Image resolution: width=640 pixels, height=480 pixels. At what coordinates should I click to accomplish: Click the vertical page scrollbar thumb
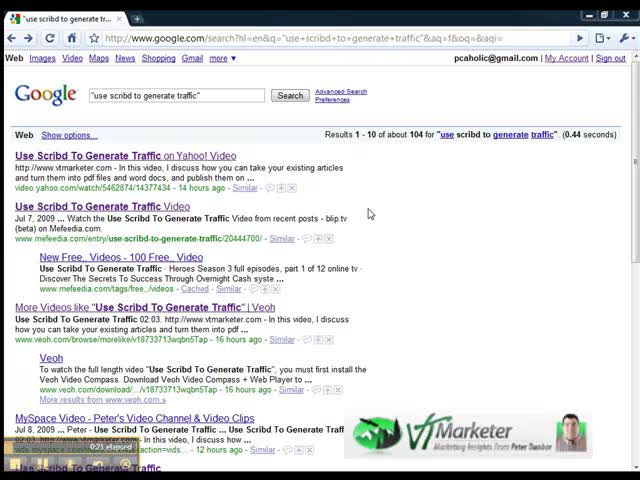[636, 161]
